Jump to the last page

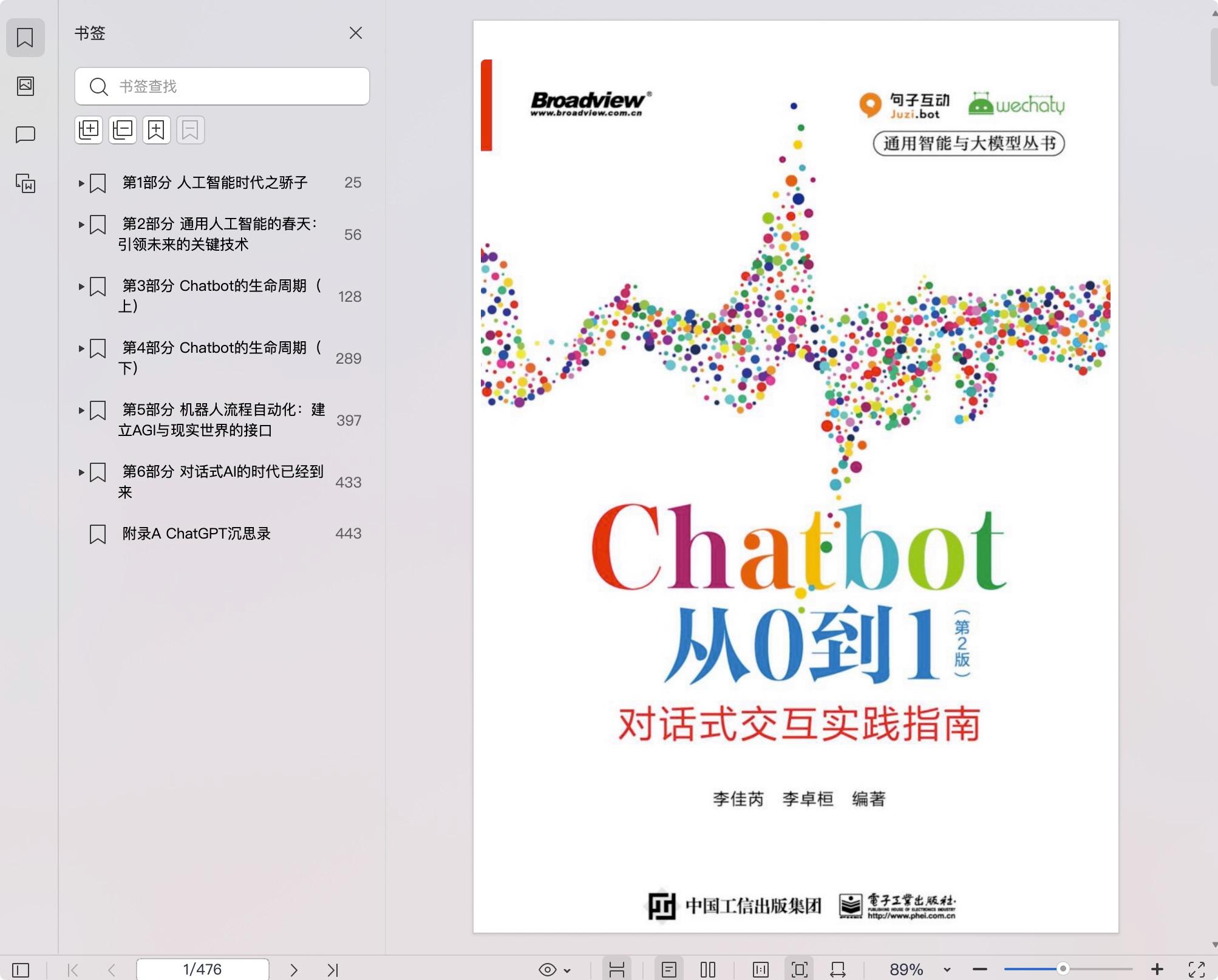[x=333, y=970]
